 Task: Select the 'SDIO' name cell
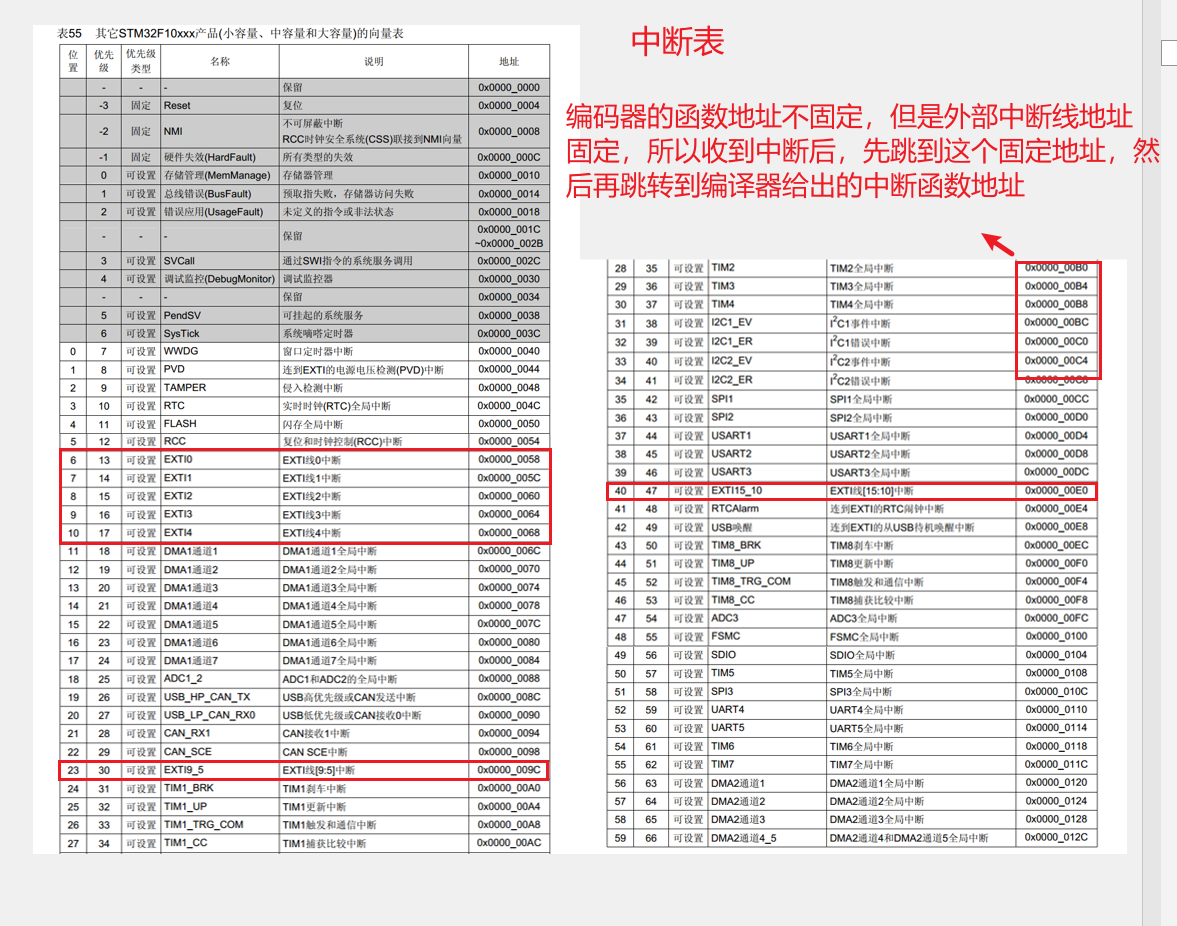tap(767, 655)
